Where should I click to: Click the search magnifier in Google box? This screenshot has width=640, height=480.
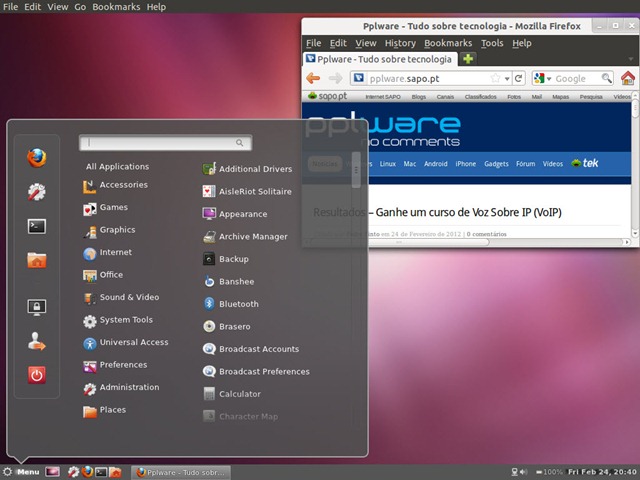coord(607,78)
